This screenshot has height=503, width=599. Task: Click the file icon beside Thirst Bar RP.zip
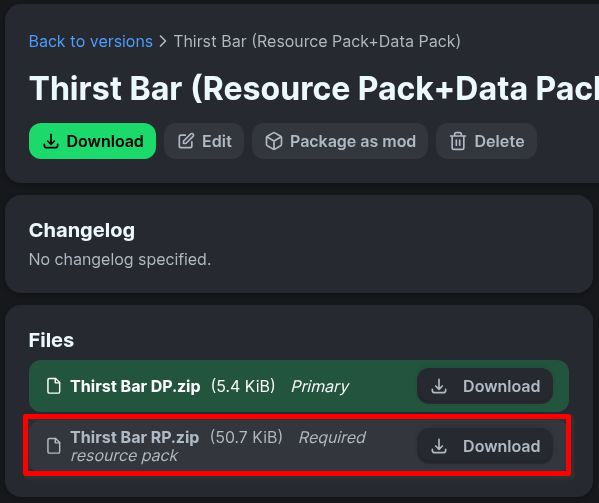point(53,446)
